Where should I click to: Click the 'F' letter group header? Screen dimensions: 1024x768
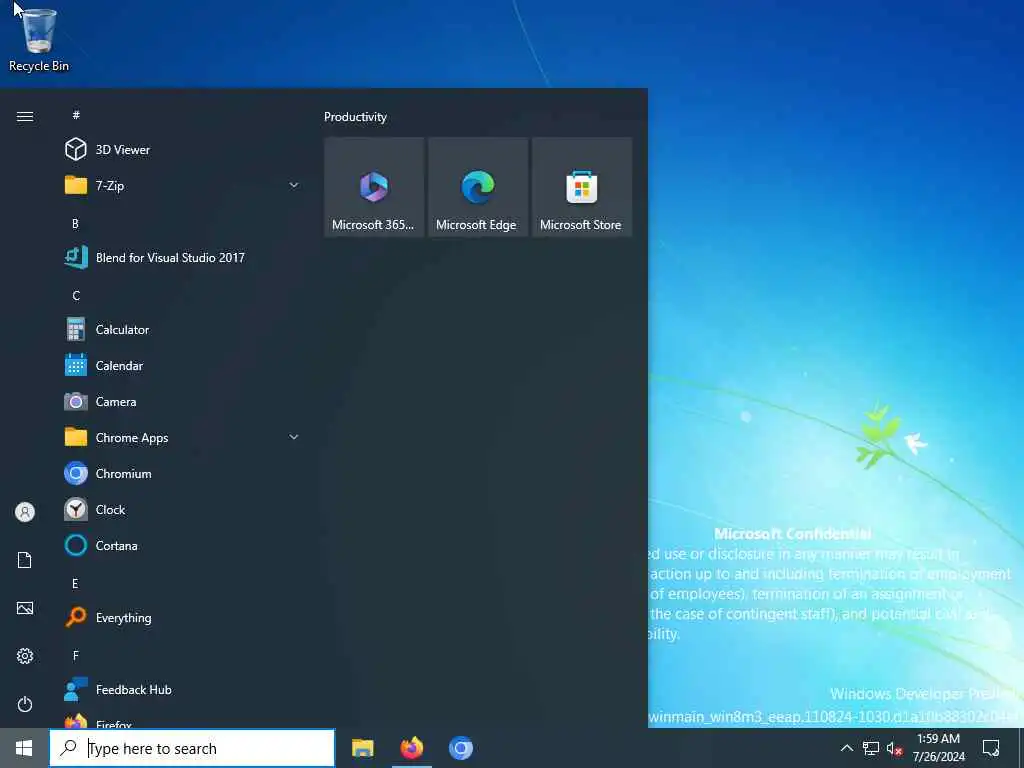point(75,655)
